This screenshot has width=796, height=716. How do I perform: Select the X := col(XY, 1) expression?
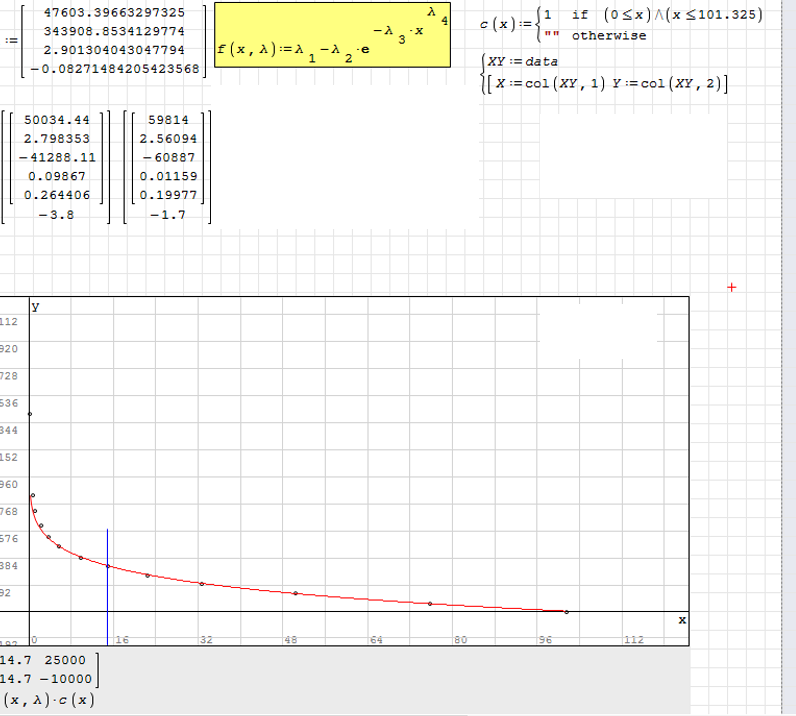point(548,81)
